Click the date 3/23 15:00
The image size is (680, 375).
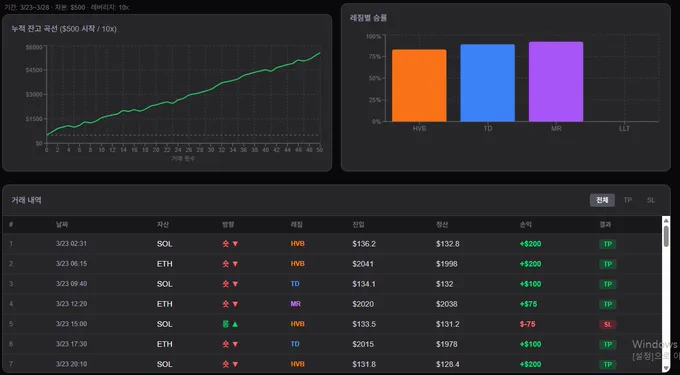(x=71, y=324)
